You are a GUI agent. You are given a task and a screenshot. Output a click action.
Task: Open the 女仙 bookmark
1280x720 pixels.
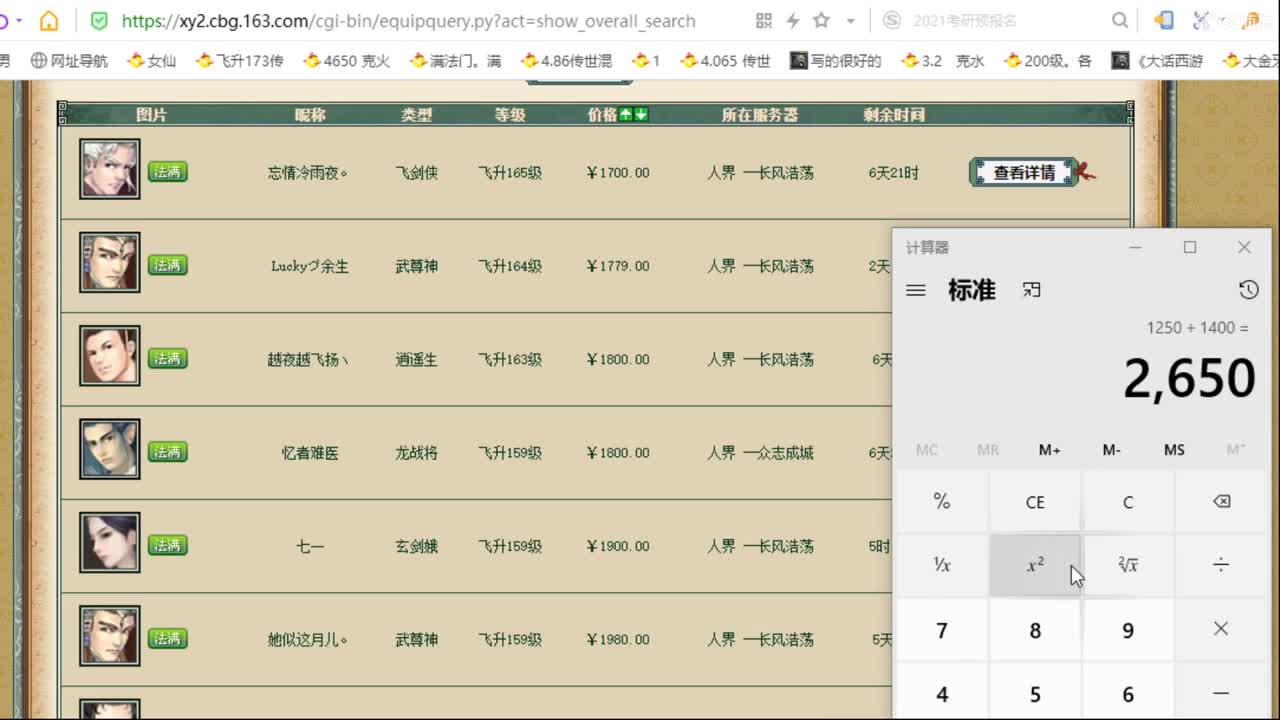pyautogui.click(x=152, y=61)
